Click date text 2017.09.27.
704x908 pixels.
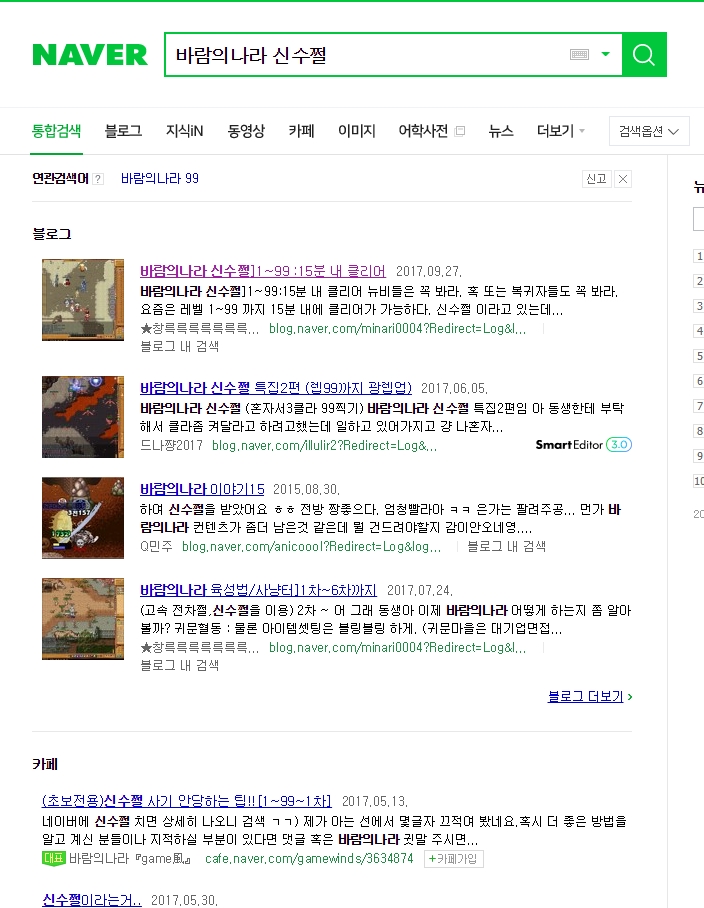coord(428,272)
